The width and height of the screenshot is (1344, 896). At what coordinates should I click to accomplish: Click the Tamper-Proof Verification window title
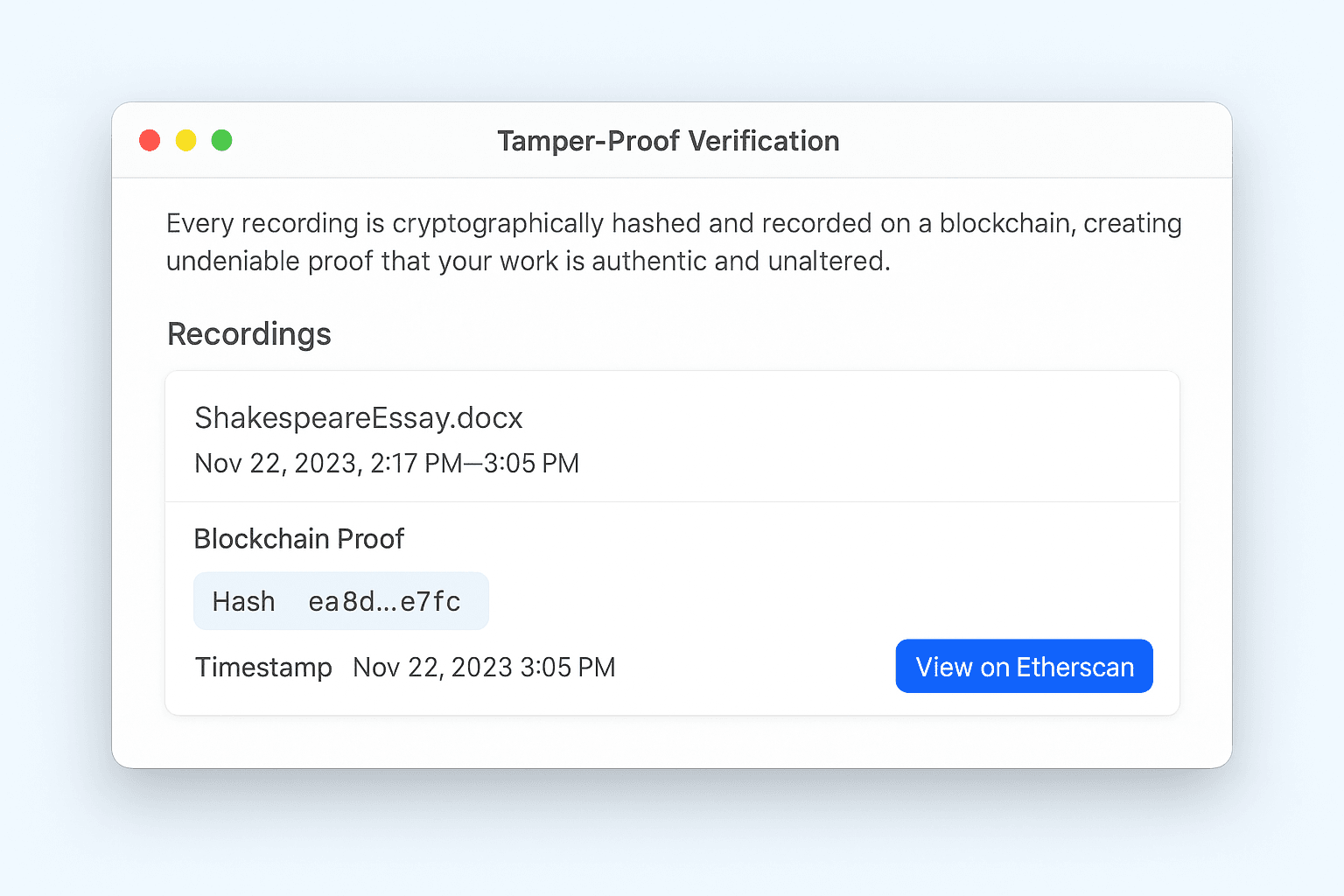668,141
